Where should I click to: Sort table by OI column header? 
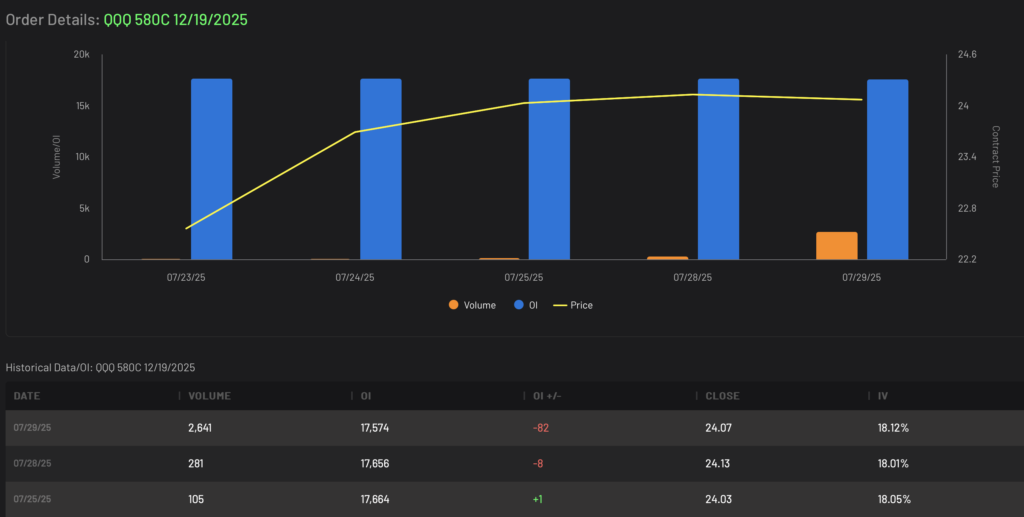click(x=366, y=396)
